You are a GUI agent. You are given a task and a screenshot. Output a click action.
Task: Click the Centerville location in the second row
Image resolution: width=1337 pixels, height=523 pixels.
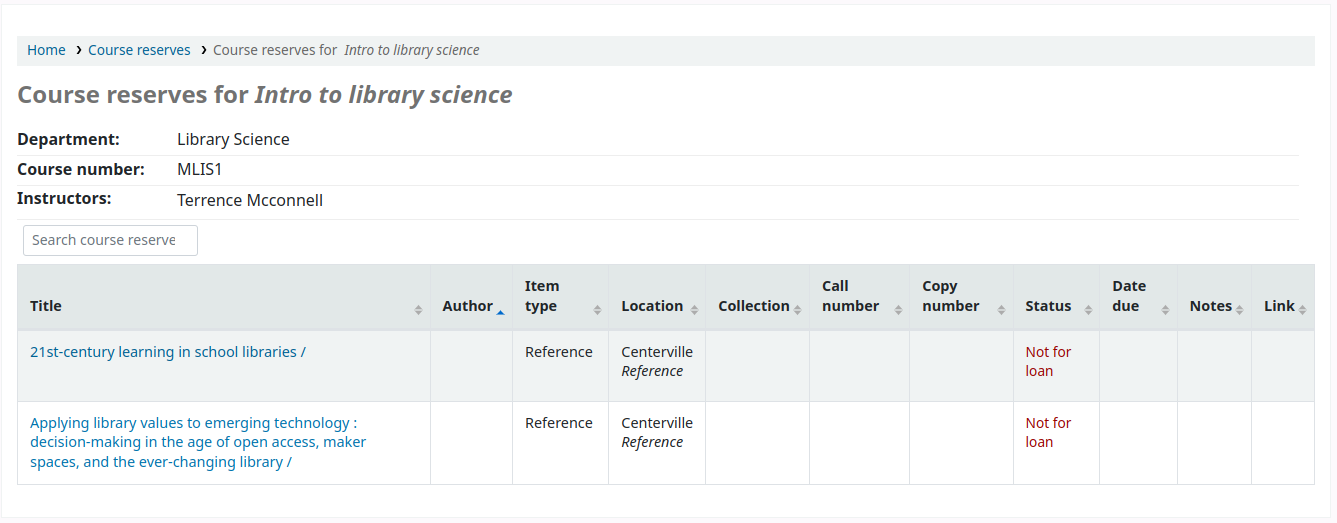pos(656,423)
